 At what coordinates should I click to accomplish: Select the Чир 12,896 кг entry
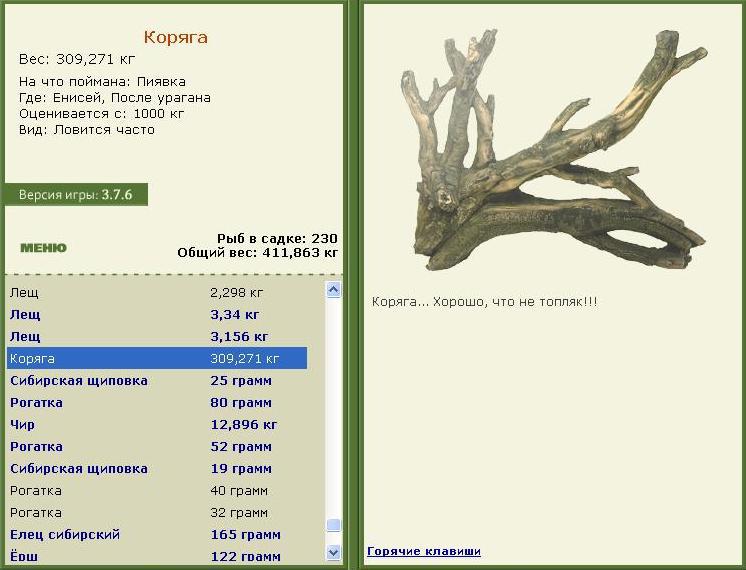(x=157, y=424)
